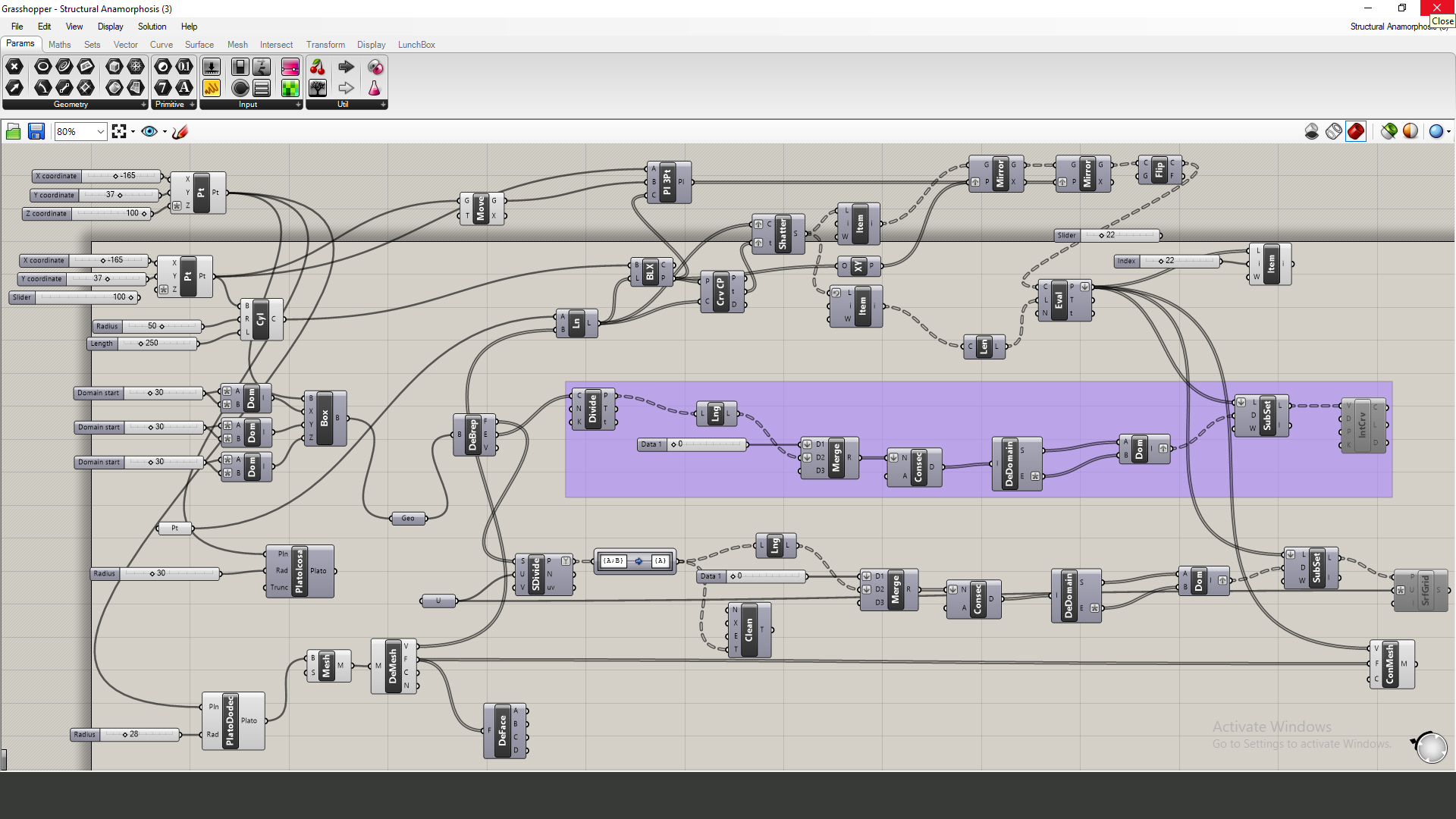
Task: Select the Gradient input icon
Action: click(290, 67)
